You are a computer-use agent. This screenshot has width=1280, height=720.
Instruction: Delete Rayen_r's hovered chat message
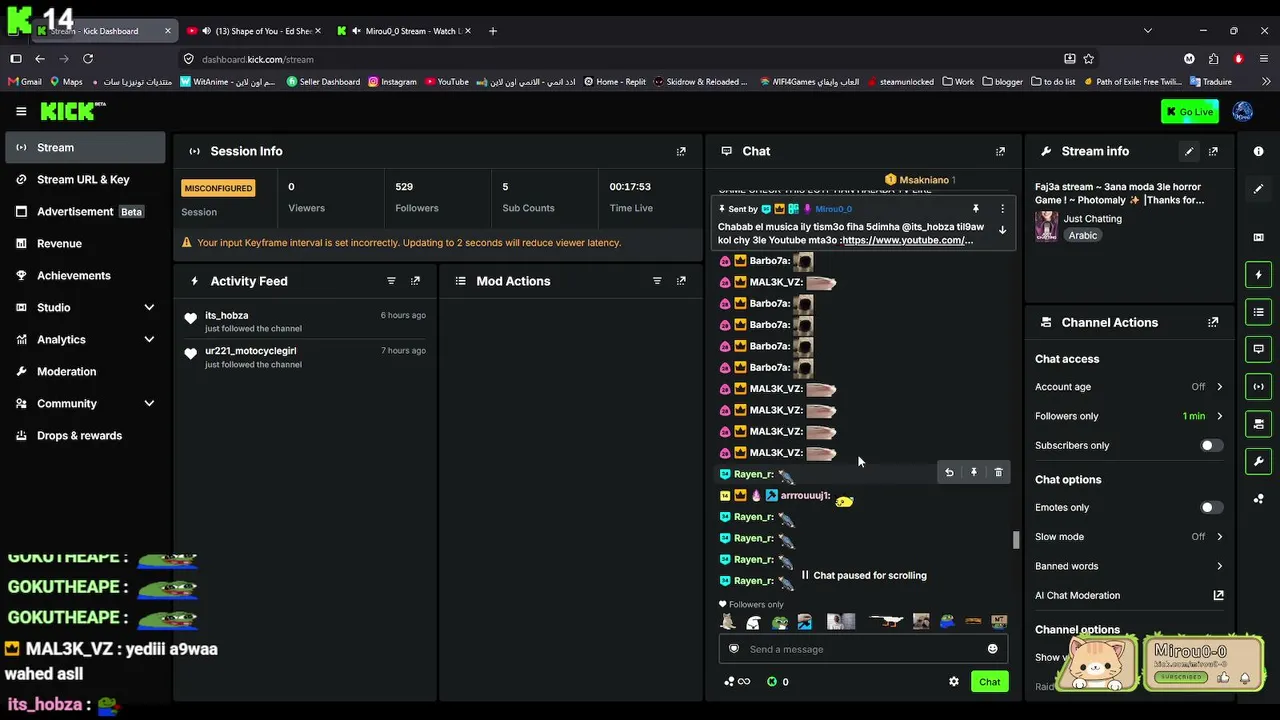tap(998, 472)
